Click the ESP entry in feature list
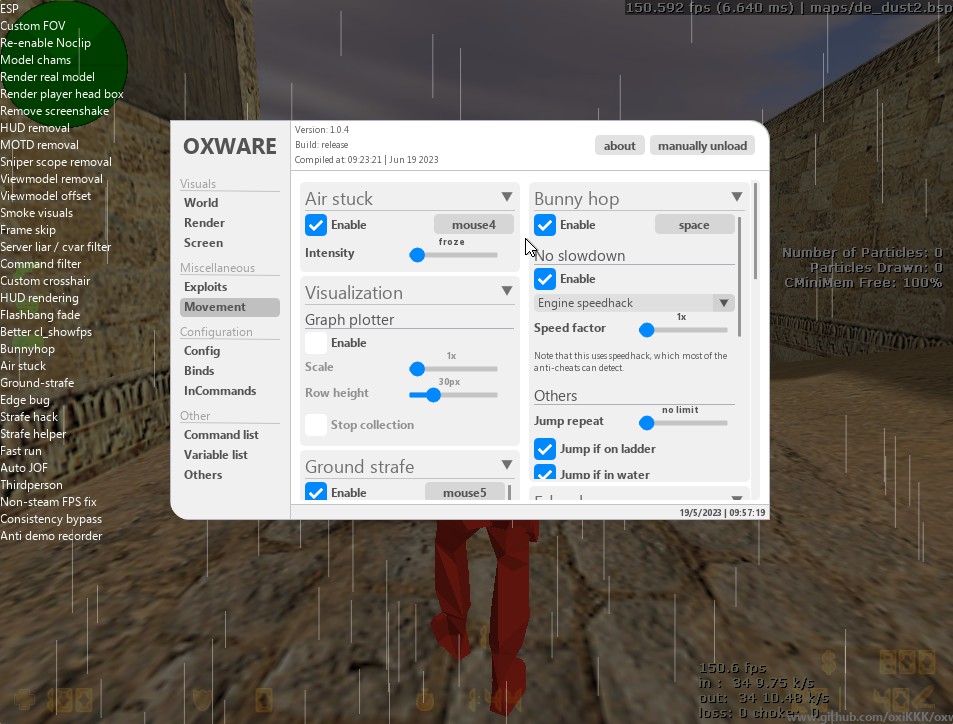This screenshot has width=953, height=724. click(x=9, y=9)
